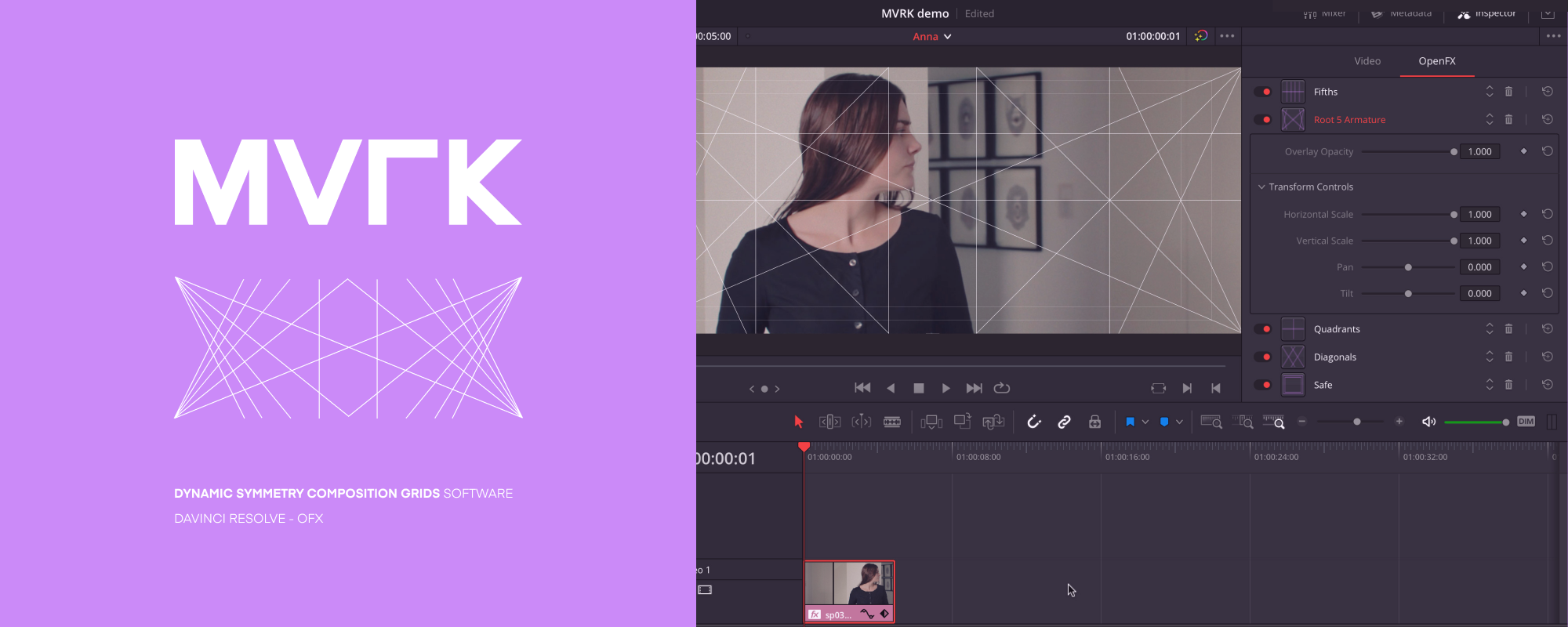
Task: Toggle the Position Lock padlock icon
Action: point(1094,422)
